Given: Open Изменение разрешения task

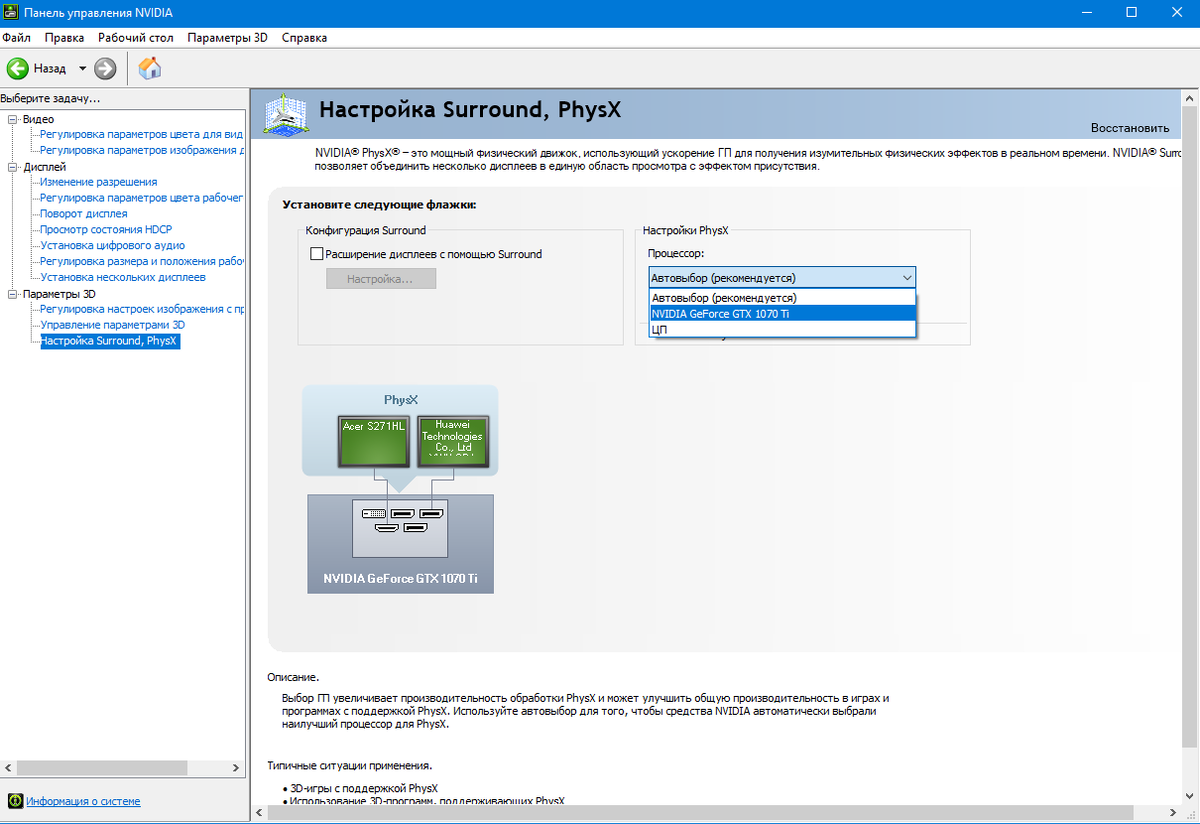Looking at the screenshot, I should tap(98, 182).
